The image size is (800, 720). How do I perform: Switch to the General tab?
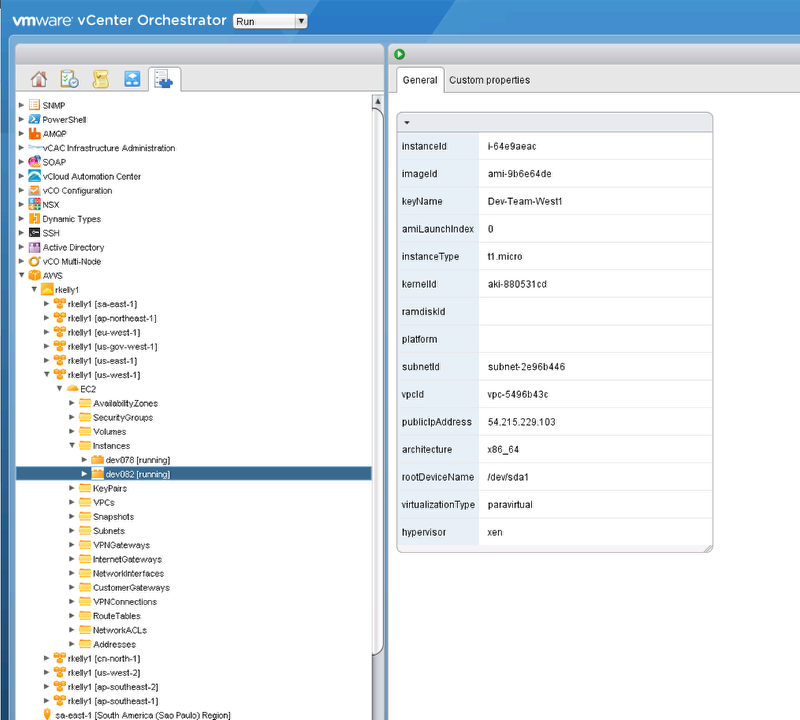coord(420,80)
